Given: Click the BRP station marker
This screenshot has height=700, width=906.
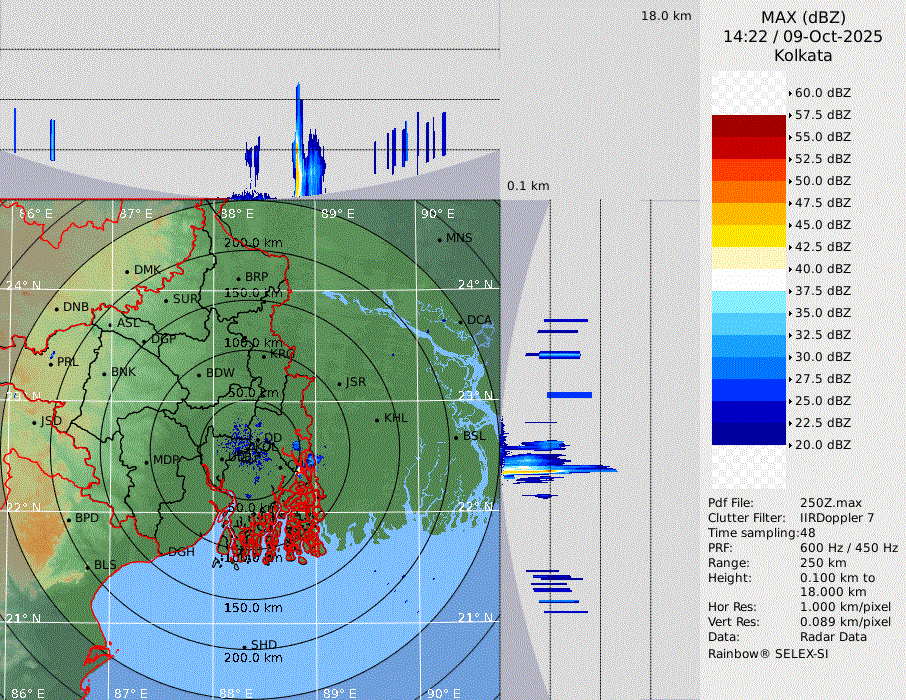Looking at the screenshot, I should (239, 278).
